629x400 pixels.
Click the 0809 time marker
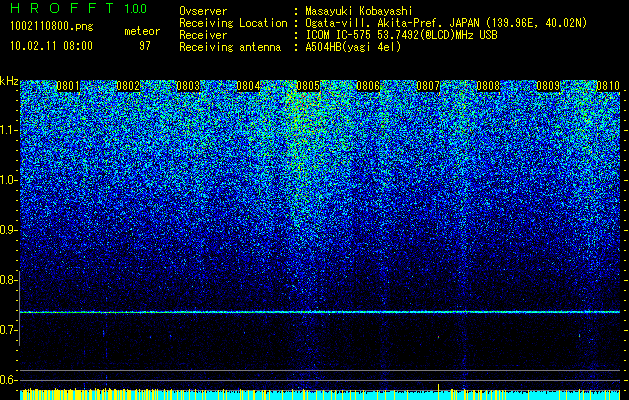[x=548, y=86]
